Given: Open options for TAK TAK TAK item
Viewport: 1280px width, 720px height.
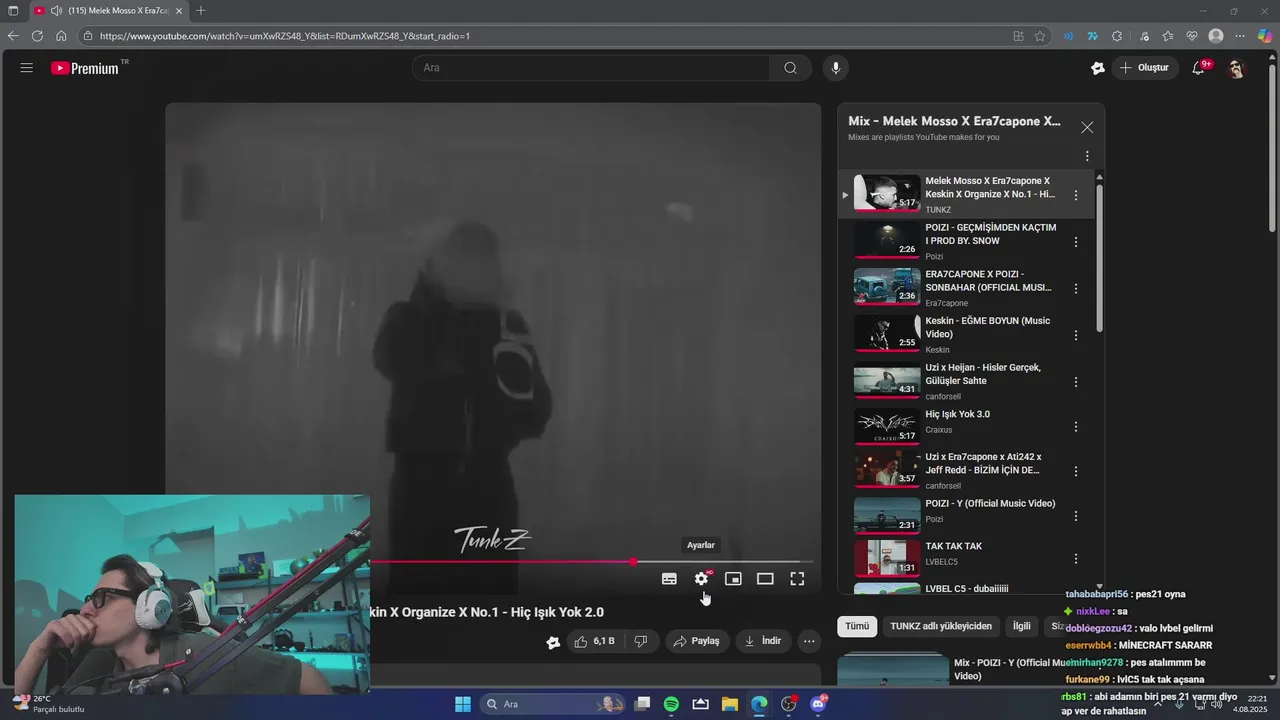Looking at the screenshot, I should click(x=1076, y=559).
